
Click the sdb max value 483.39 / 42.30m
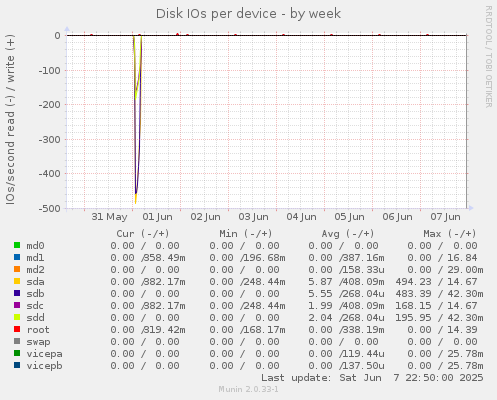click(x=439, y=294)
